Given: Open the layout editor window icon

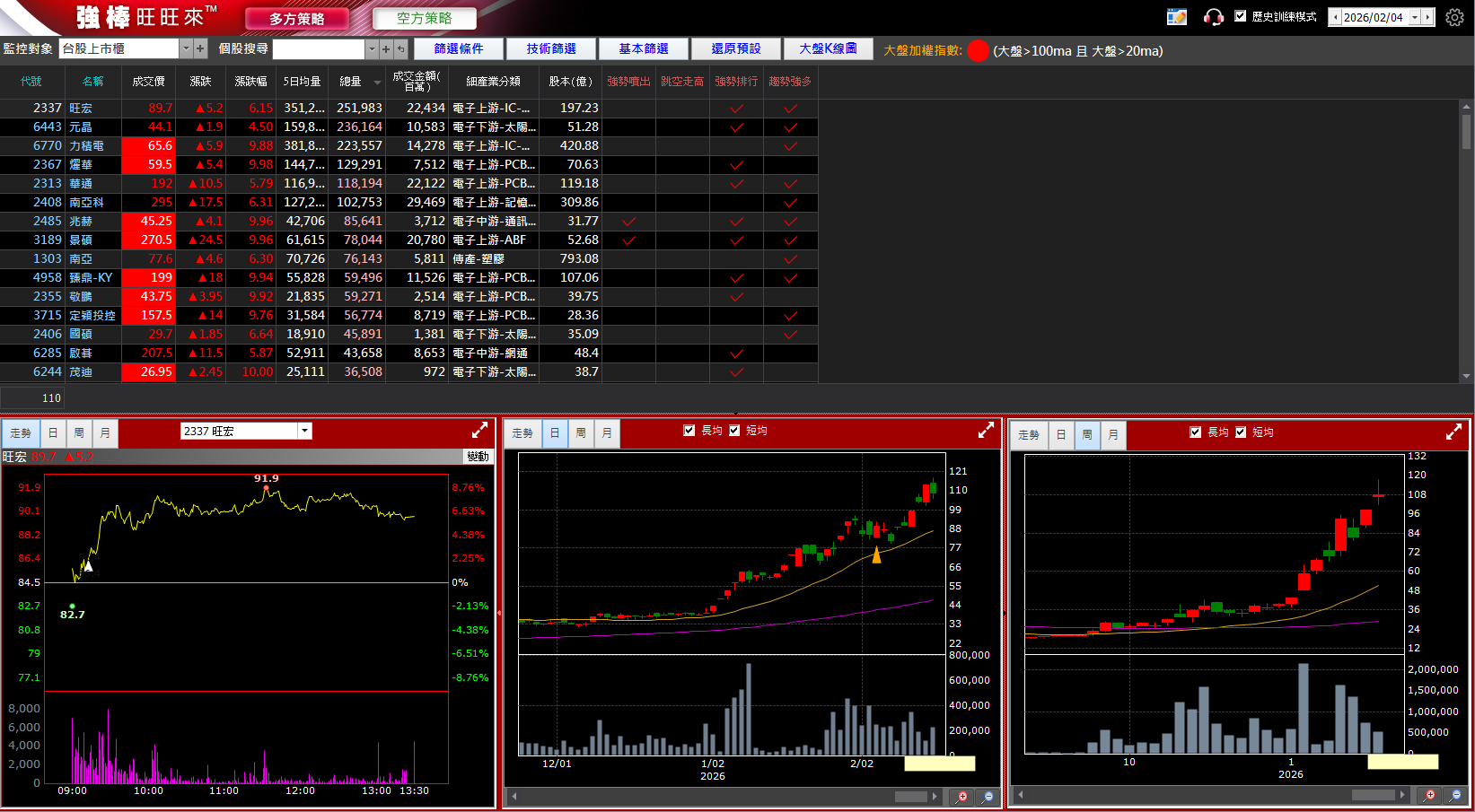Looking at the screenshot, I should pyautogui.click(x=1176, y=17).
